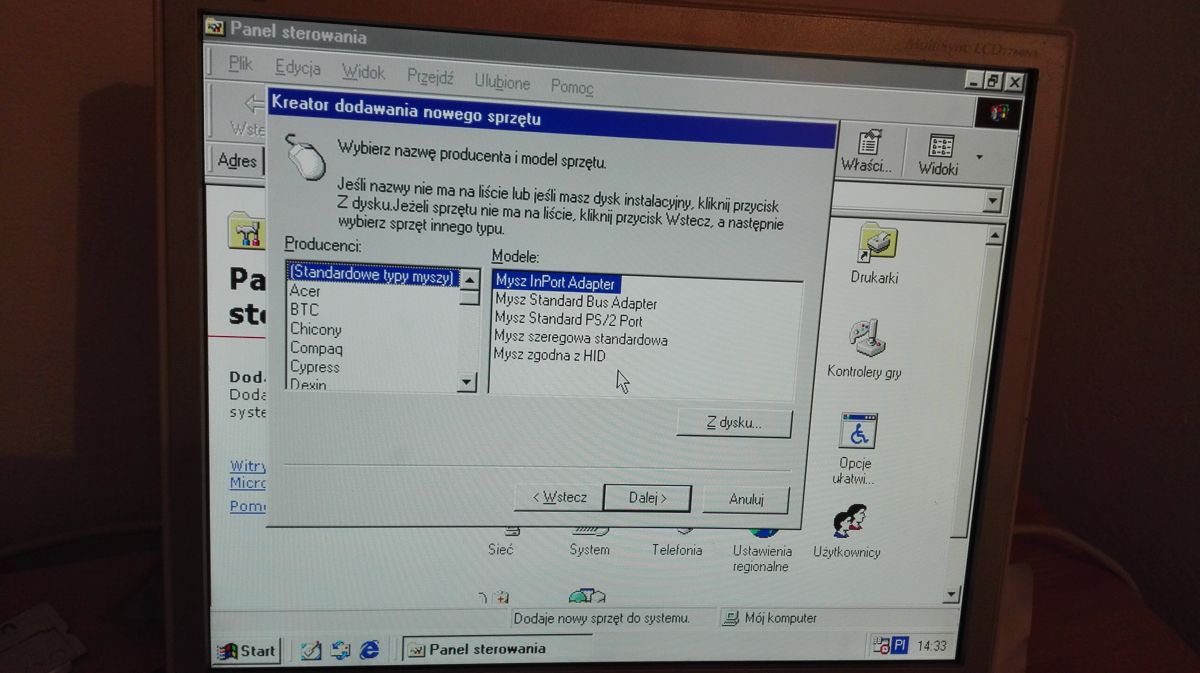1200x673 pixels.
Task: Click the clock showing 14:33
Action: 931,646
